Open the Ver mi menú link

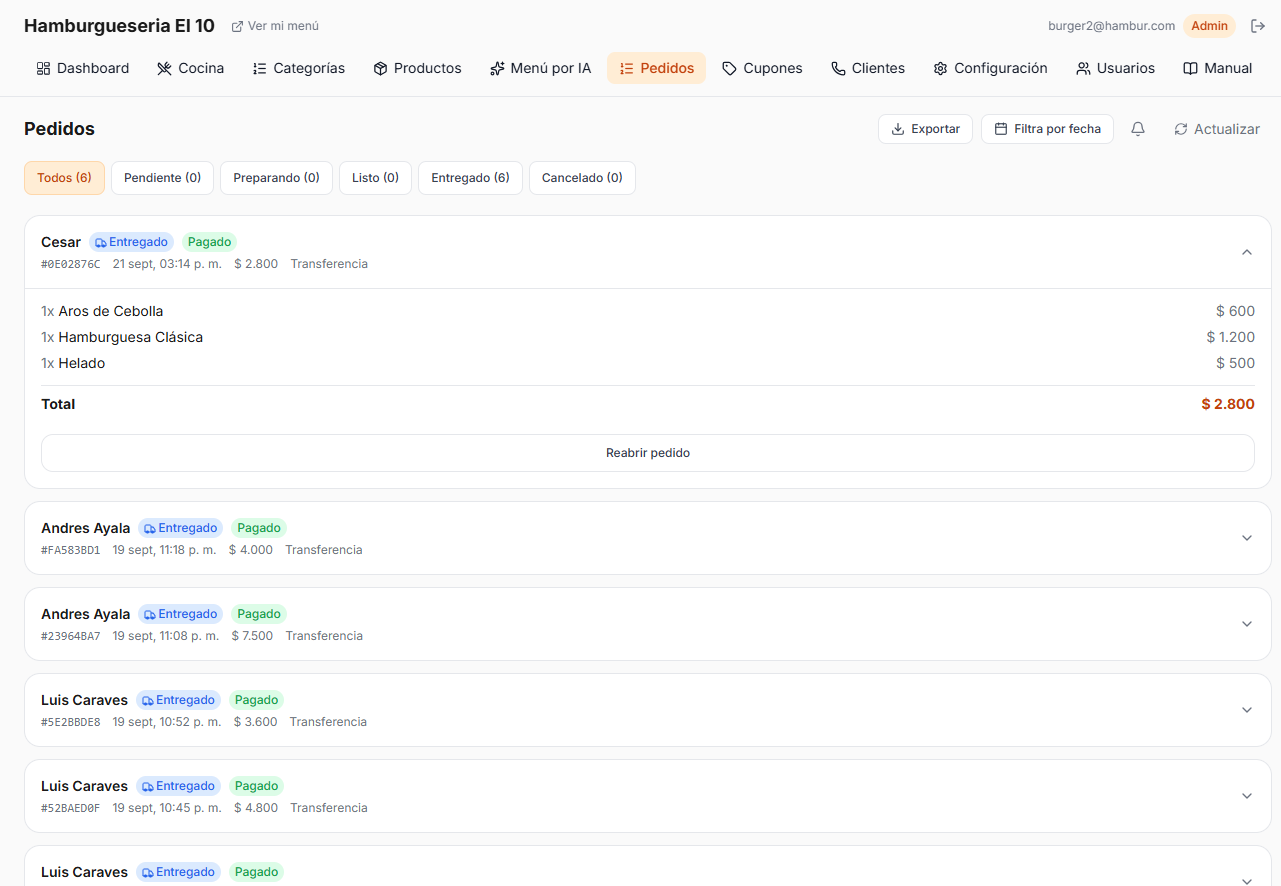click(275, 26)
